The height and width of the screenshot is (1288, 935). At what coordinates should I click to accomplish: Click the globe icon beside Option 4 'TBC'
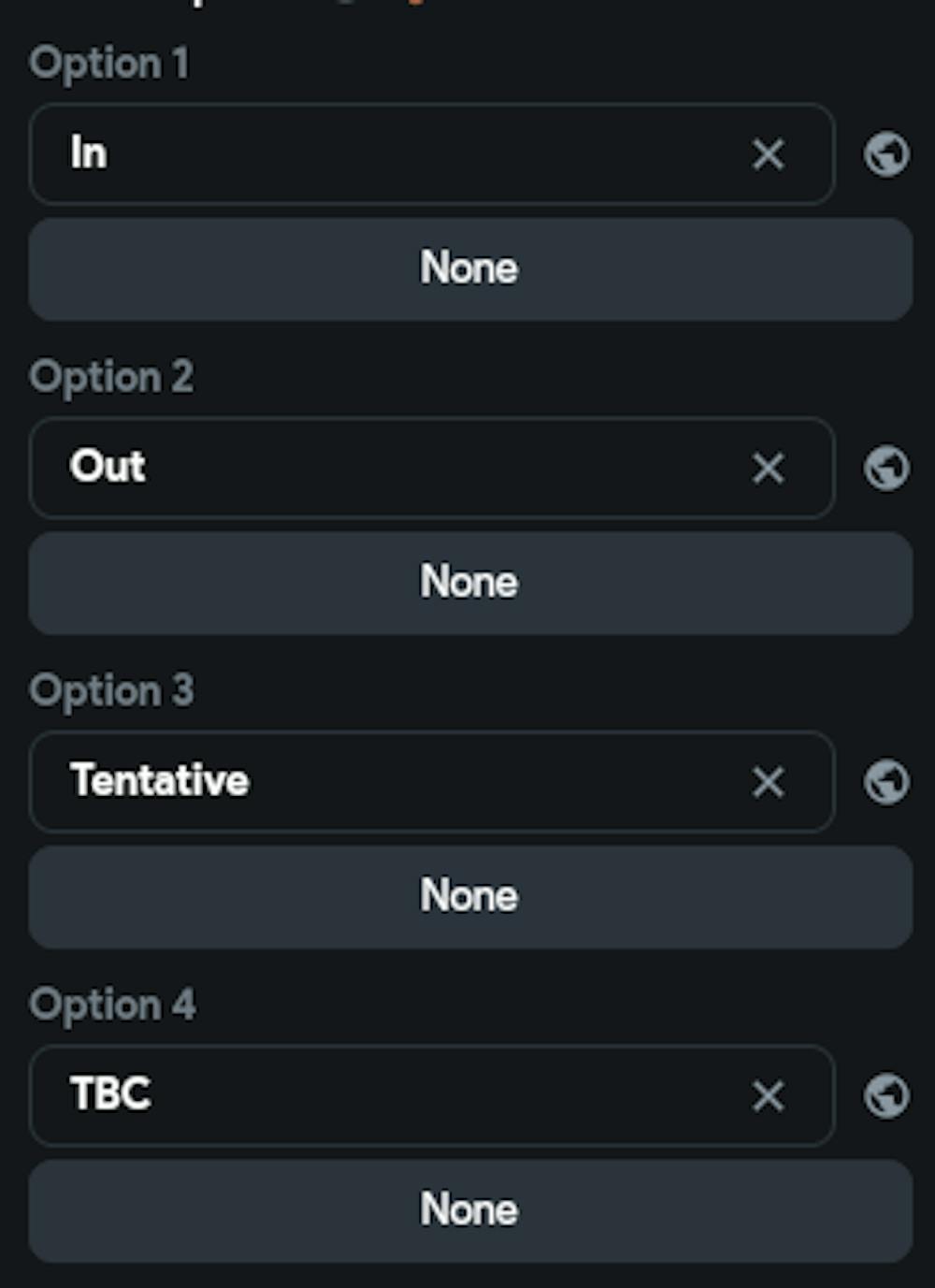(886, 1095)
